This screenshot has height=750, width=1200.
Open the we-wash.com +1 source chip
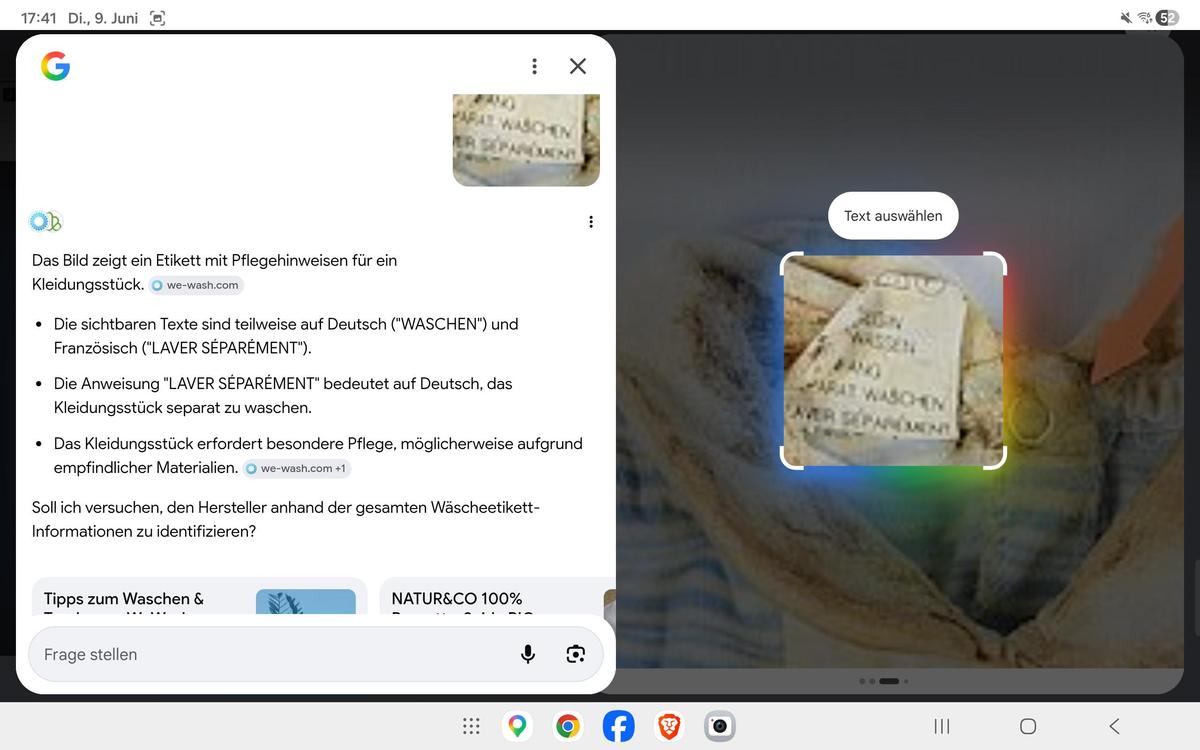point(297,468)
